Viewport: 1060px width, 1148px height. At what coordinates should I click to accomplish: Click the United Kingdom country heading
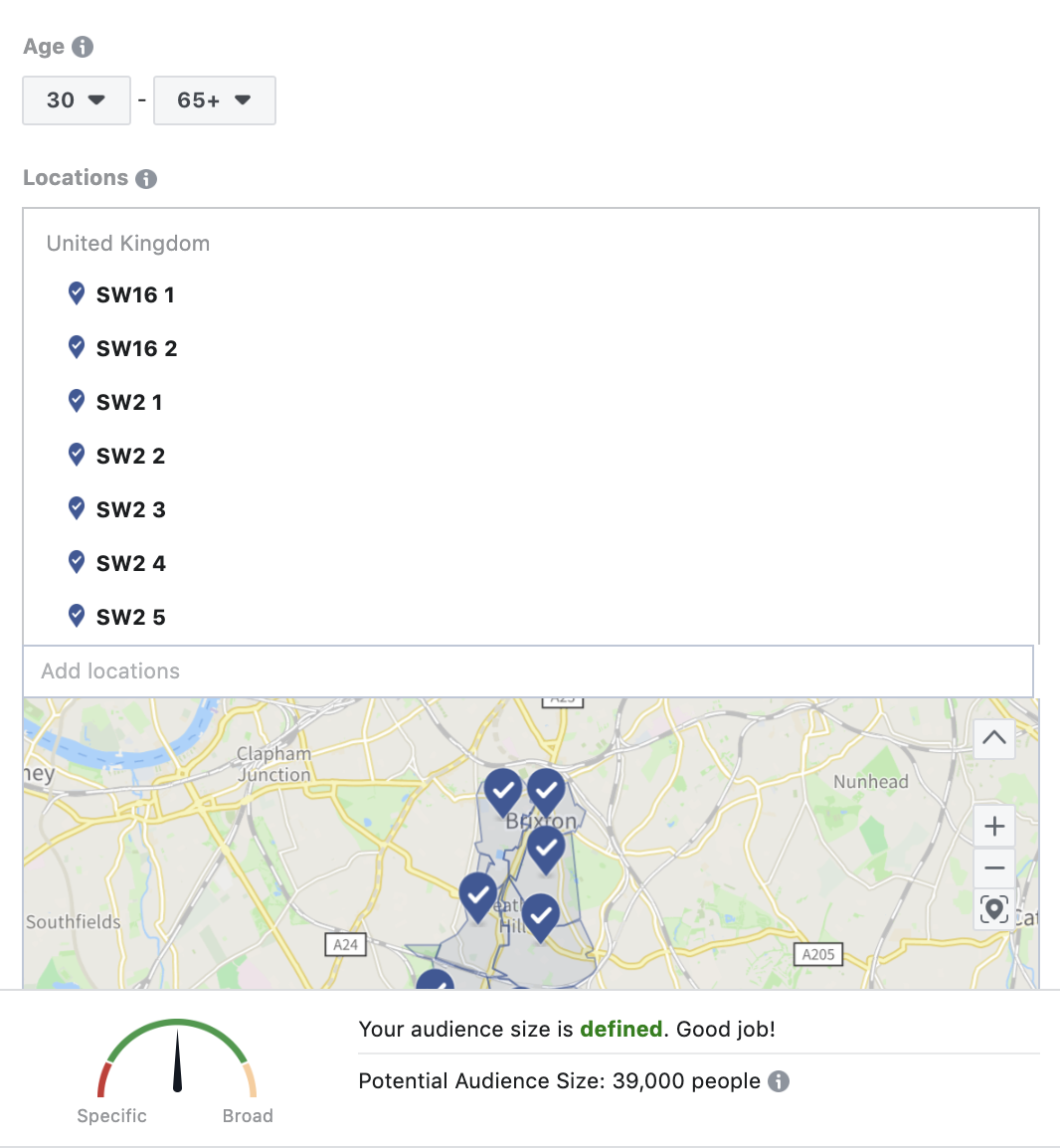pyautogui.click(x=128, y=243)
